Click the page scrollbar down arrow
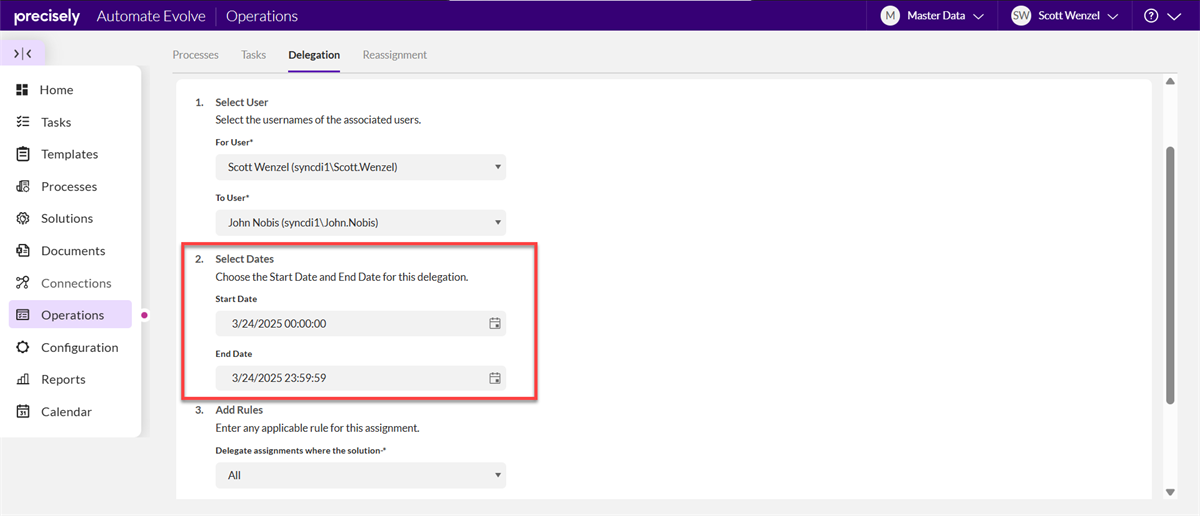1200x516 pixels. coord(1170,492)
